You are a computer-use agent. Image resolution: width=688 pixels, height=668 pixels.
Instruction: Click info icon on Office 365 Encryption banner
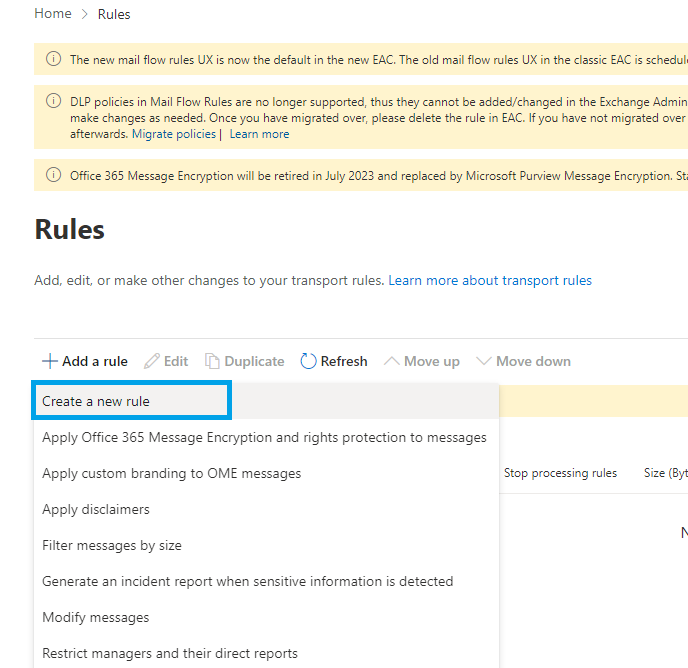(x=54, y=175)
